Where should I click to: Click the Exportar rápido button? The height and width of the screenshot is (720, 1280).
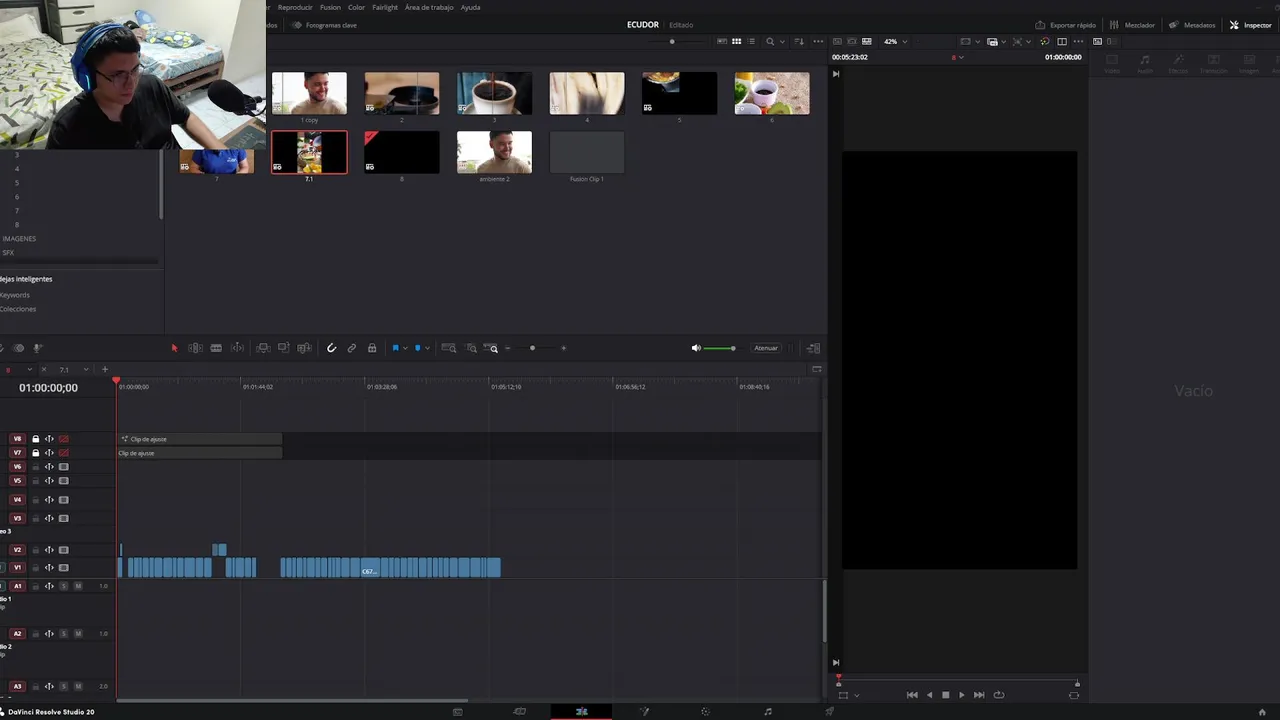(1066, 25)
